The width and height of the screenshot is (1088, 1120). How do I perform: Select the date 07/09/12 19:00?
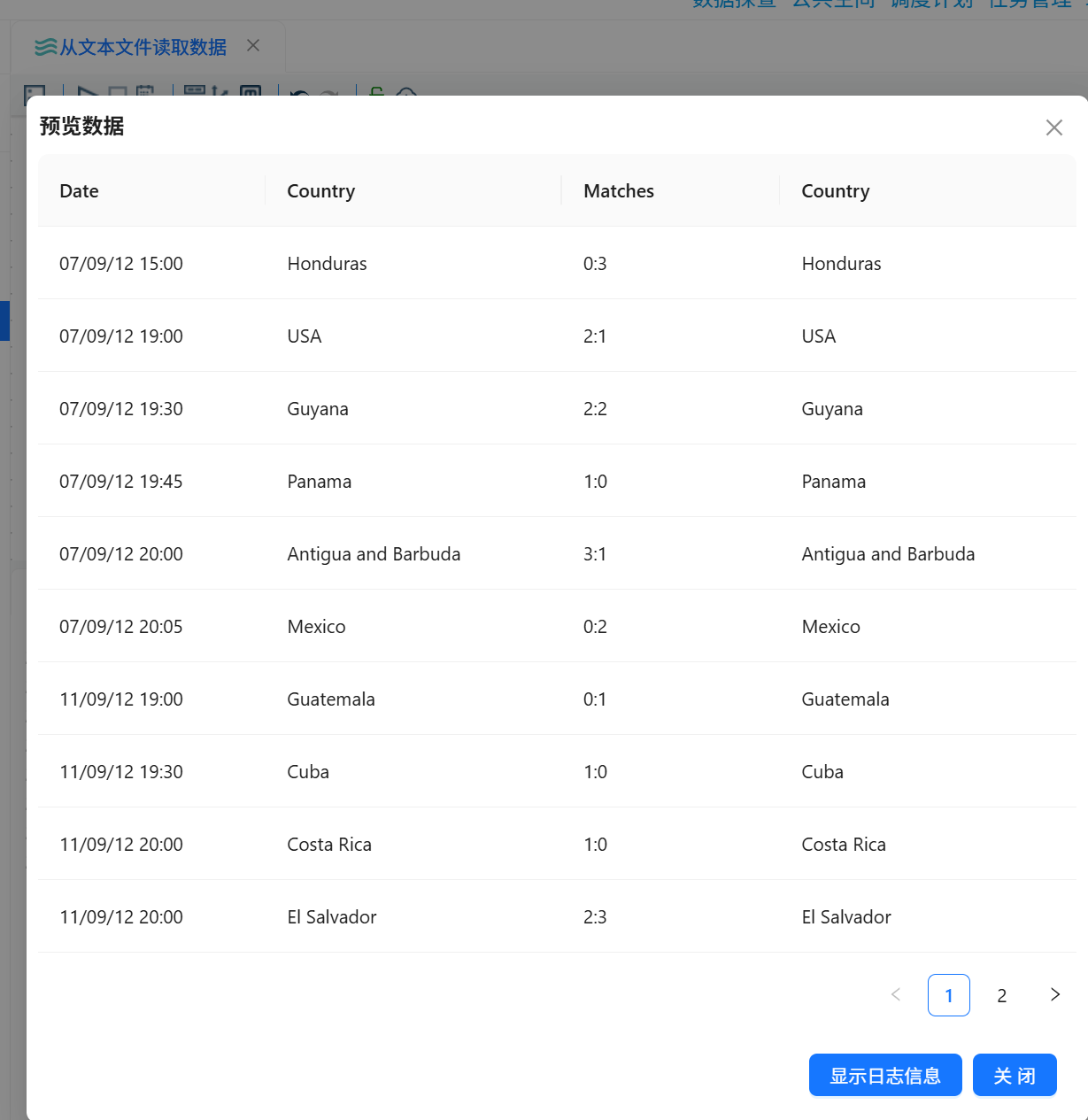pyautogui.click(x=121, y=336)
